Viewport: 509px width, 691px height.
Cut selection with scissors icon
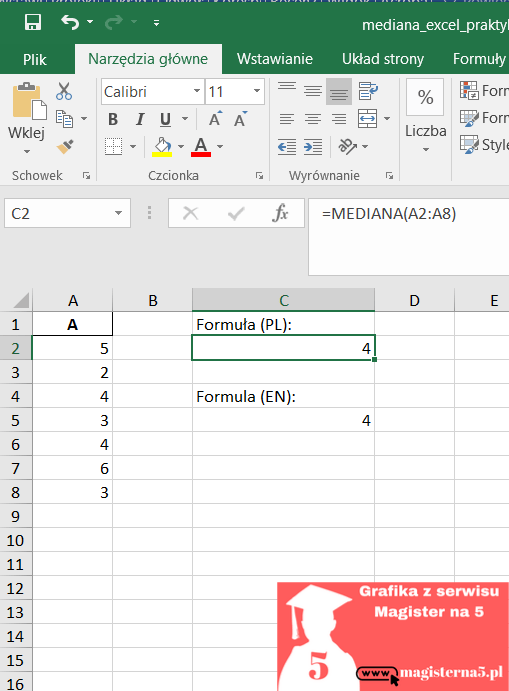tap(64, 91)
